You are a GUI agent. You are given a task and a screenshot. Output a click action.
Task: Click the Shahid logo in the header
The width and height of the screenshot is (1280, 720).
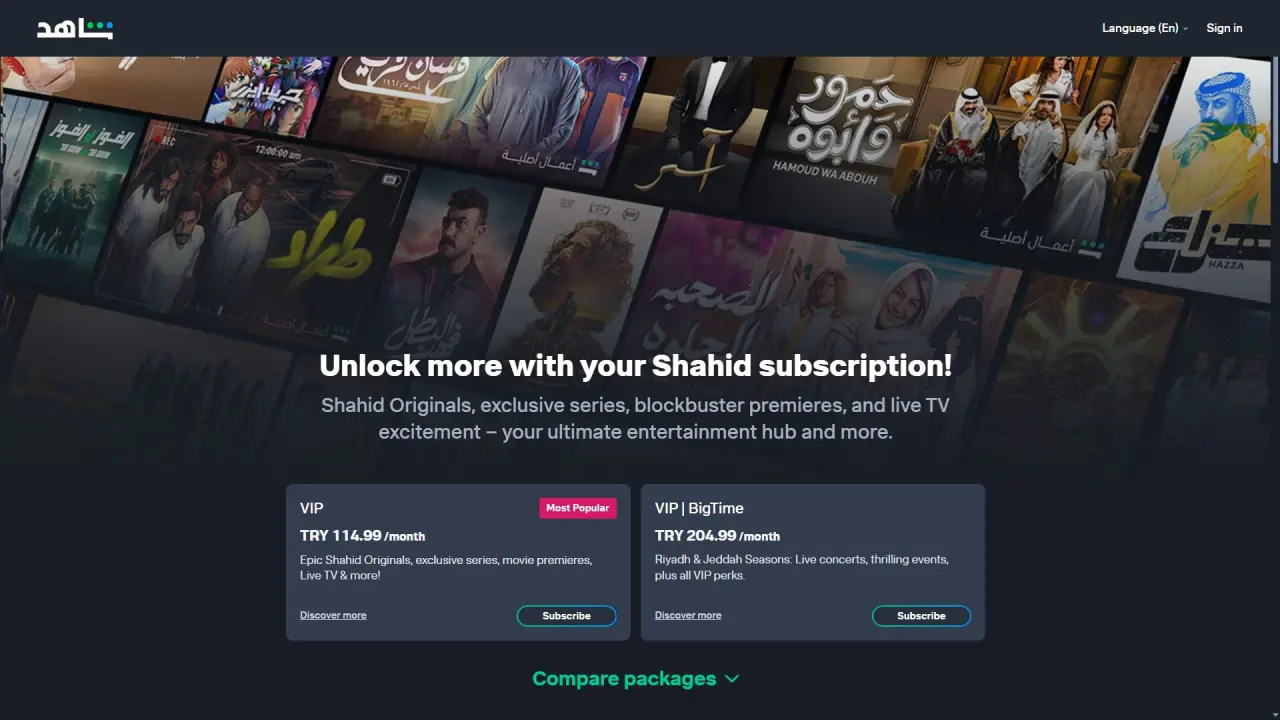point(75,28)
